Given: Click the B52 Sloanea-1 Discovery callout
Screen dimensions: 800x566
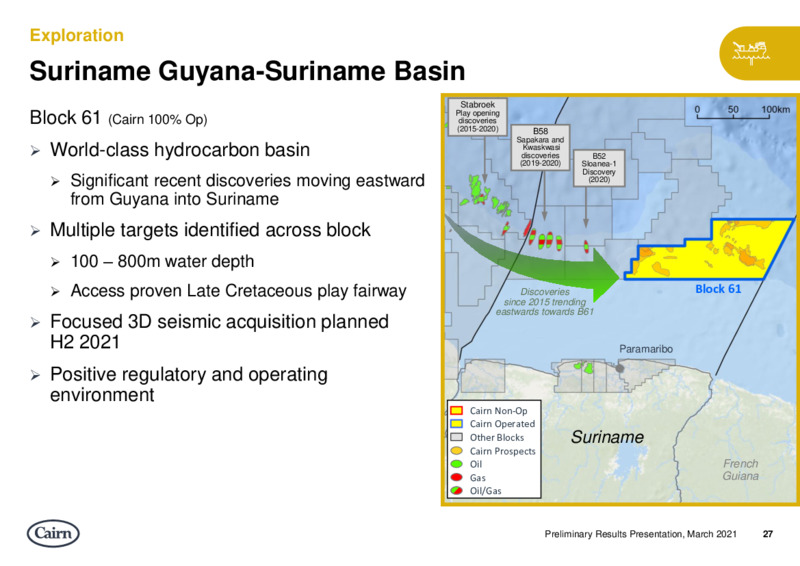Looking at the screenshot, I should [599, 168].
